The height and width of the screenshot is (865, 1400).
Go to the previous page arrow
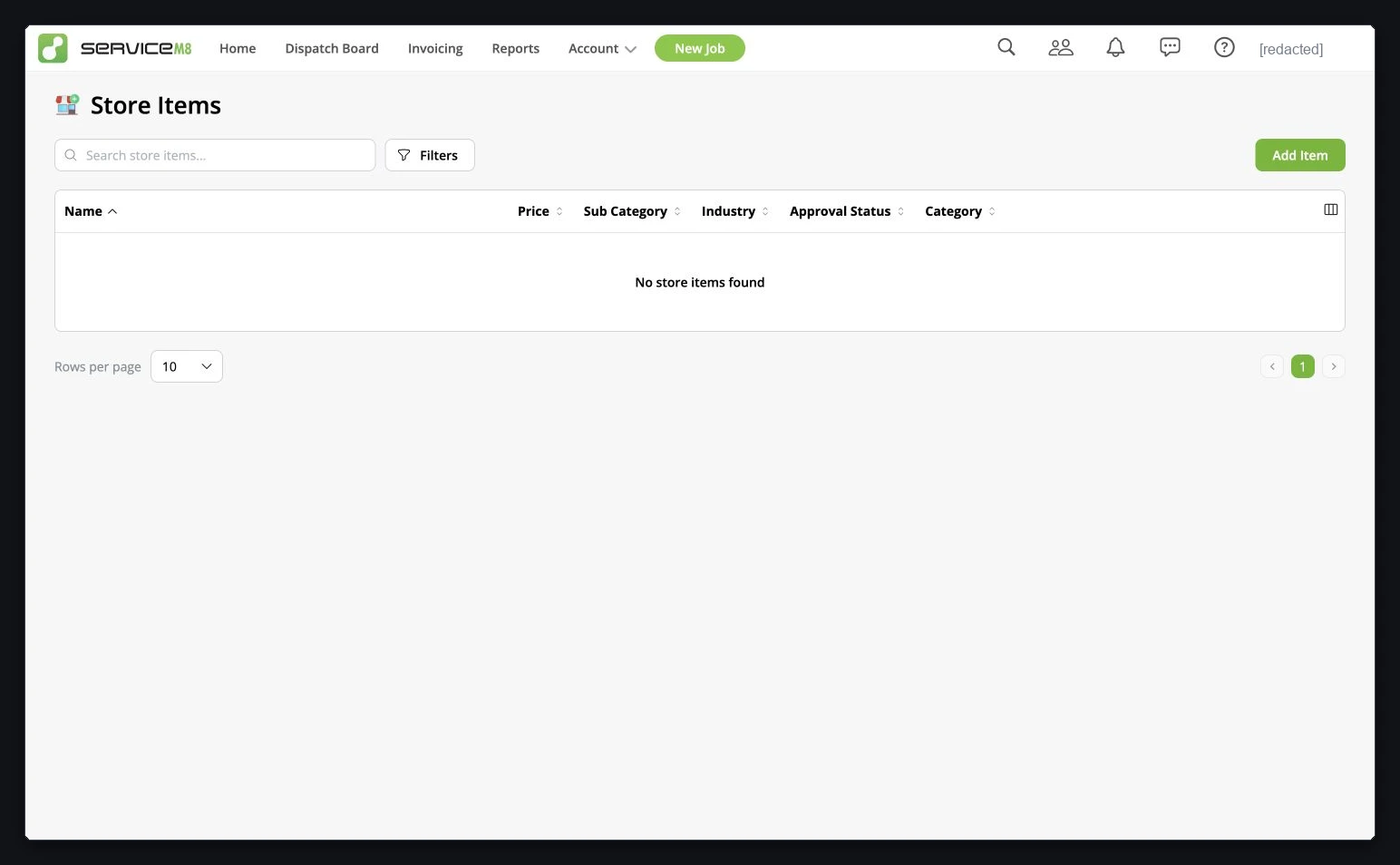click(1272, 366)
